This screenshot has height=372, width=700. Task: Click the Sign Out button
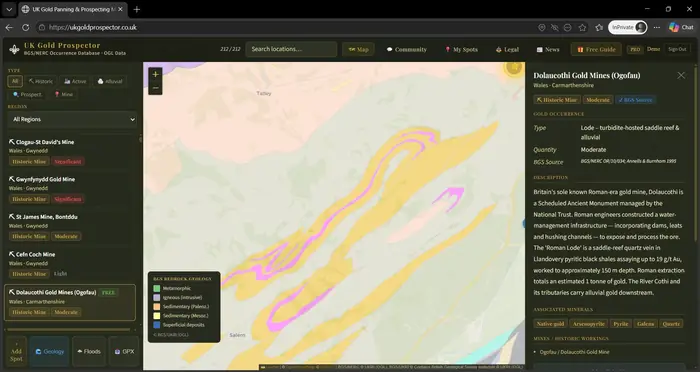pyautogui.click(x=677, y=49)
